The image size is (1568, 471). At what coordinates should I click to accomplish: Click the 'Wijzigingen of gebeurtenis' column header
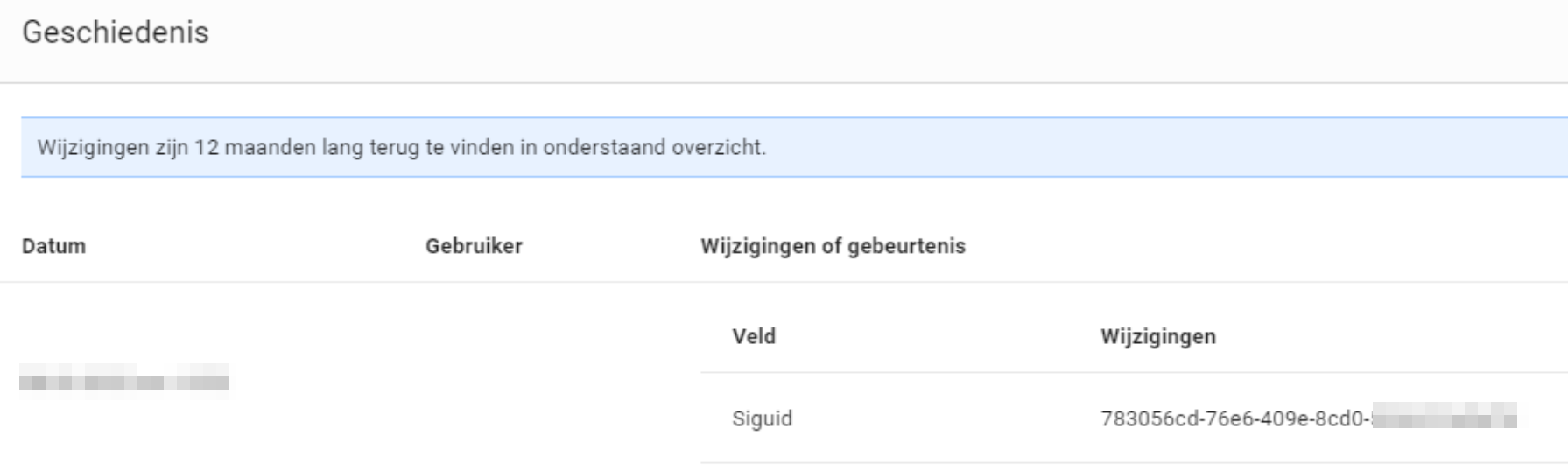pos(832,246)
